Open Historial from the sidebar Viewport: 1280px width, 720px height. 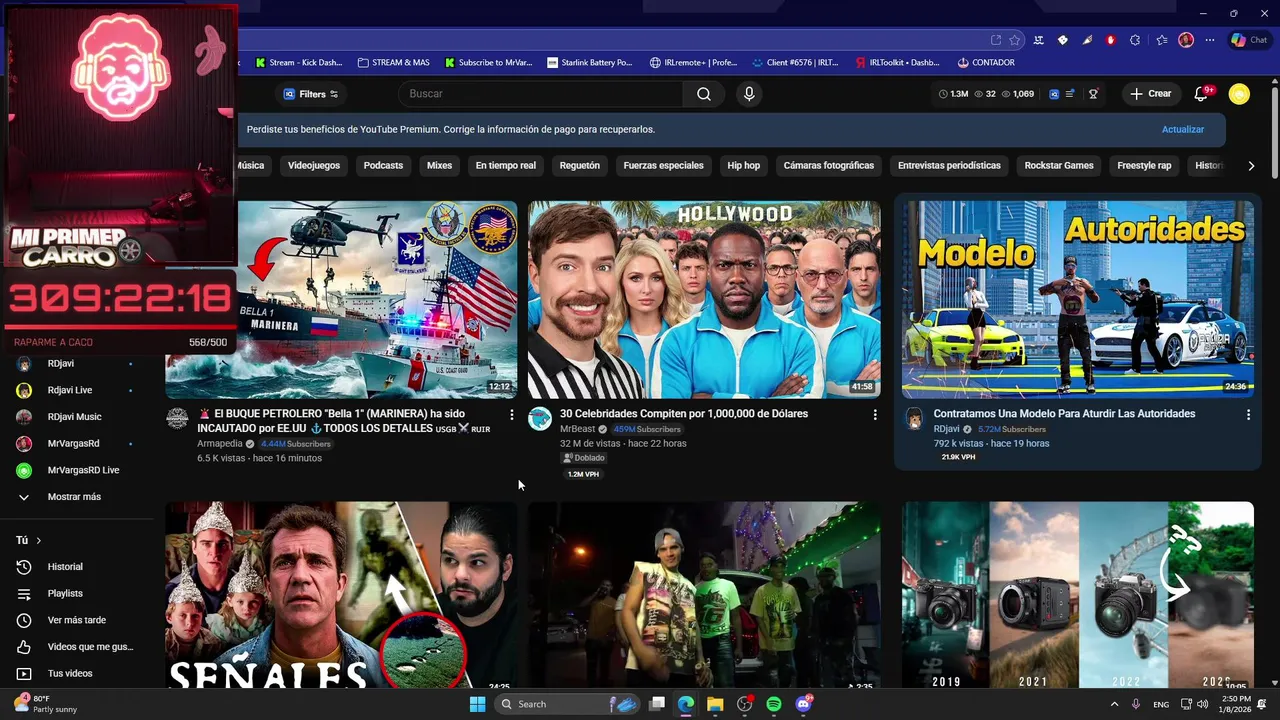[x=66, y=567]
